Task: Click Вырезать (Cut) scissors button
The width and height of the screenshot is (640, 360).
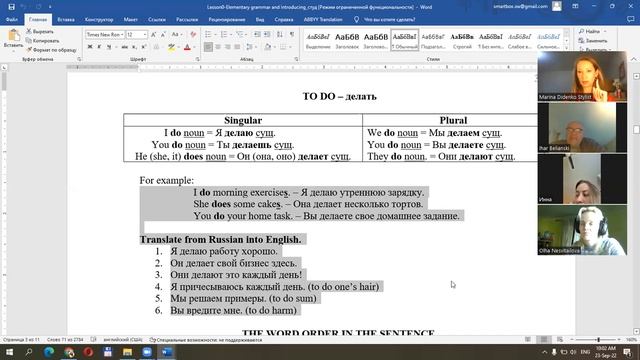Action: pyautogui.click(x=40, y=31)
